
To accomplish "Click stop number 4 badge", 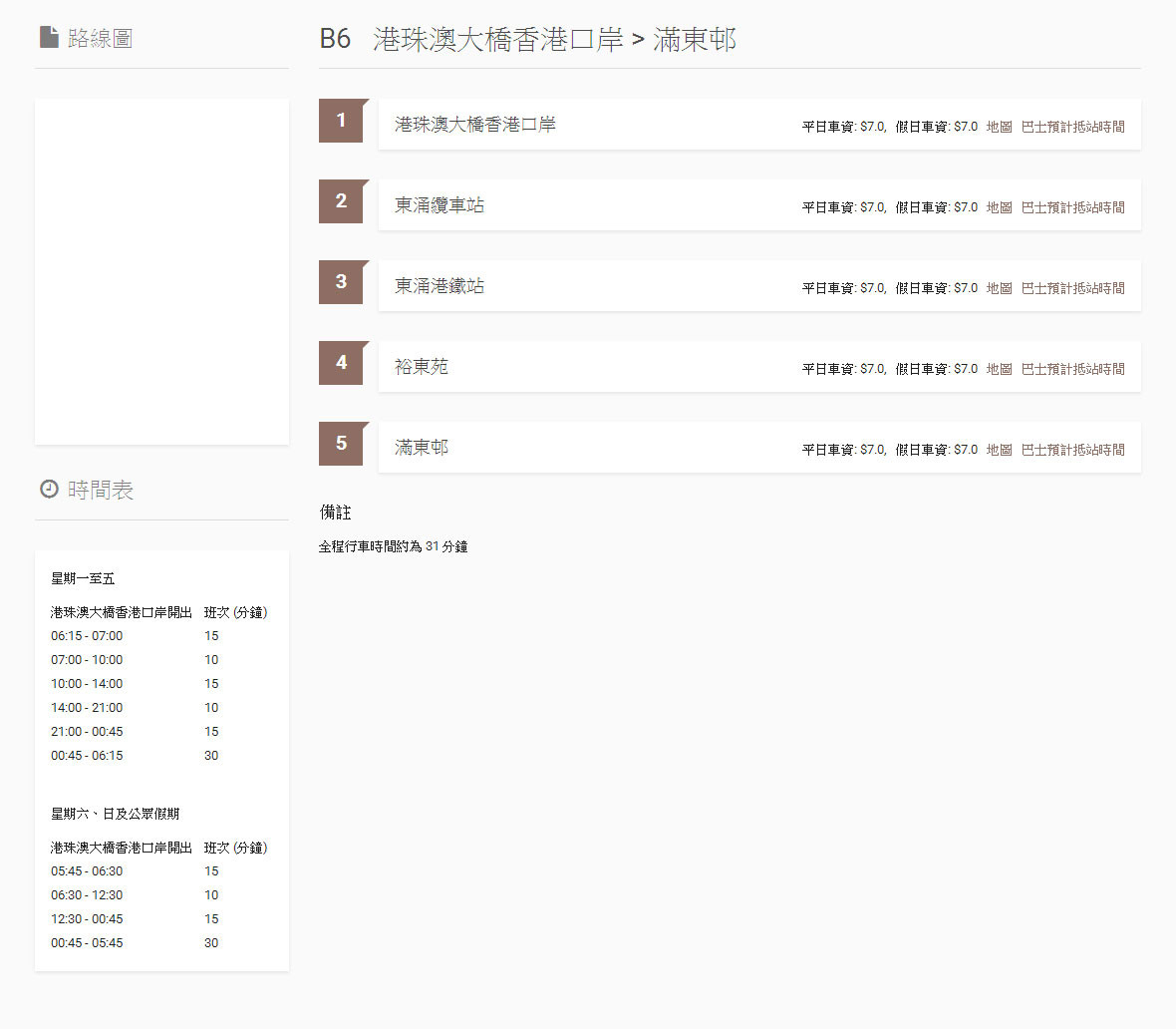I will pos(341,363).
